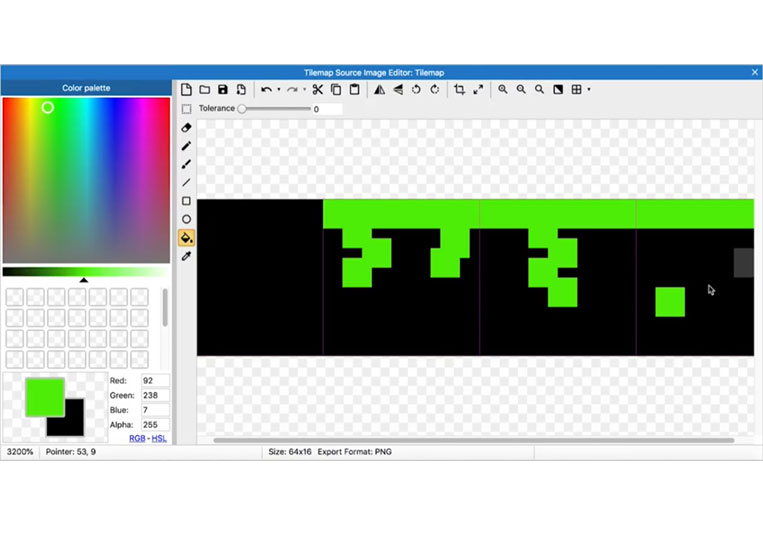Click the canvas size arrows icon
The image size is (763, 541).
(478, 90)
